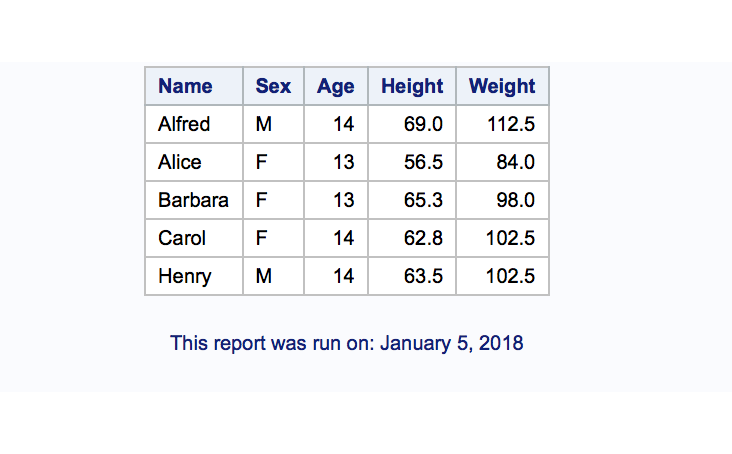This screenshot has height=454, width=732.
Task: Select the Alfred name cell
Action: (194, 124)
